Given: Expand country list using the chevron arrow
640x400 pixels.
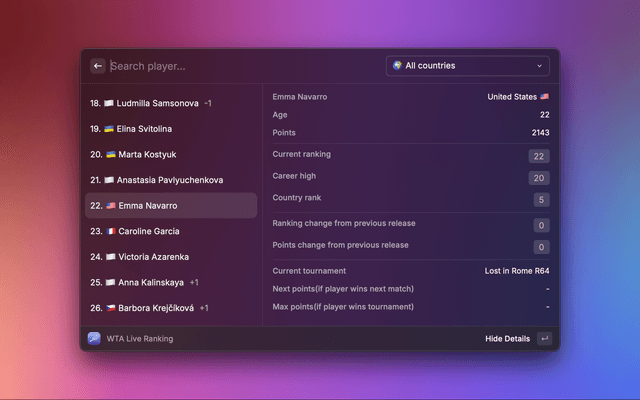Looking at the screenshot, I should click(540, 66).
